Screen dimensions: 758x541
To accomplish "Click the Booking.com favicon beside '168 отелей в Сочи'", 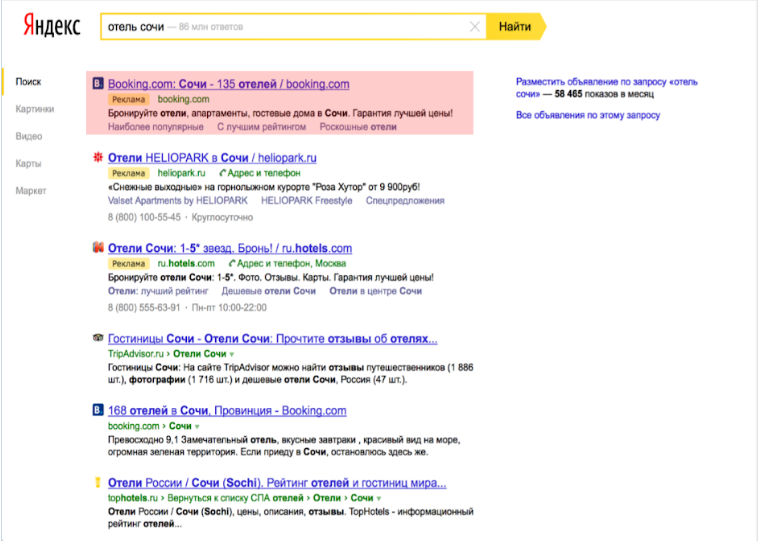I will [x=97, y=411].
